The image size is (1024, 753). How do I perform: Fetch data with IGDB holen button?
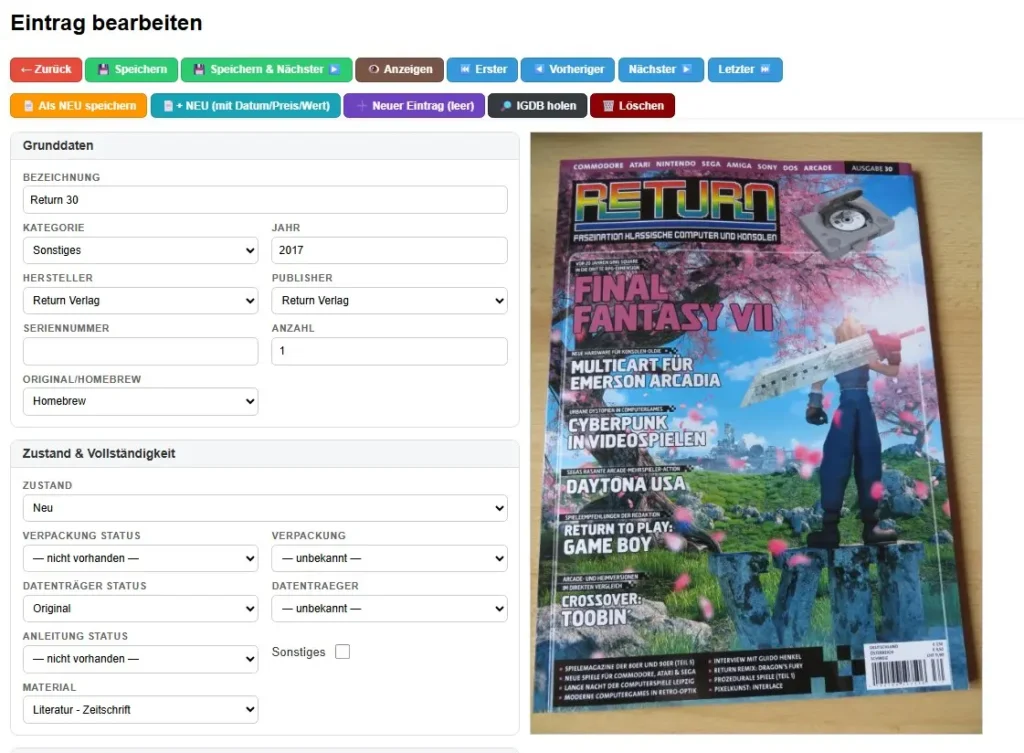pos(537,106)
